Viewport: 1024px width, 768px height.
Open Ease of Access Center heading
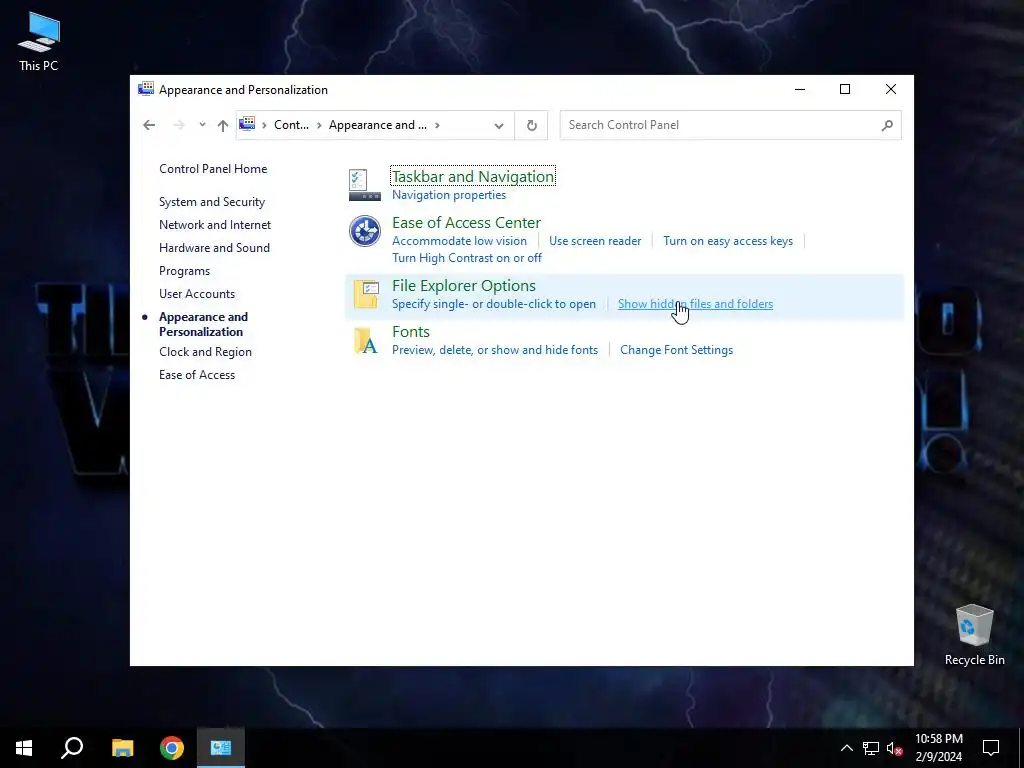[466, 223]
